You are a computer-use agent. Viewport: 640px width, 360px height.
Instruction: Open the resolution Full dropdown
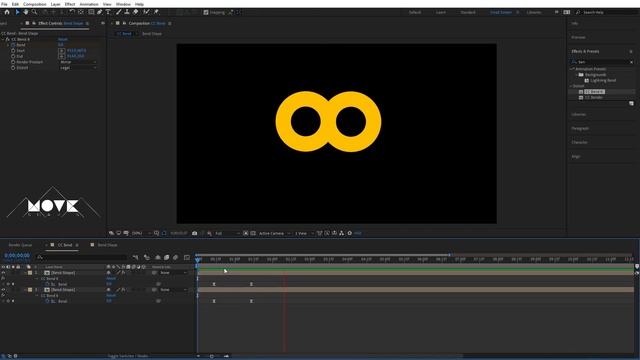[x=227, y=233]
